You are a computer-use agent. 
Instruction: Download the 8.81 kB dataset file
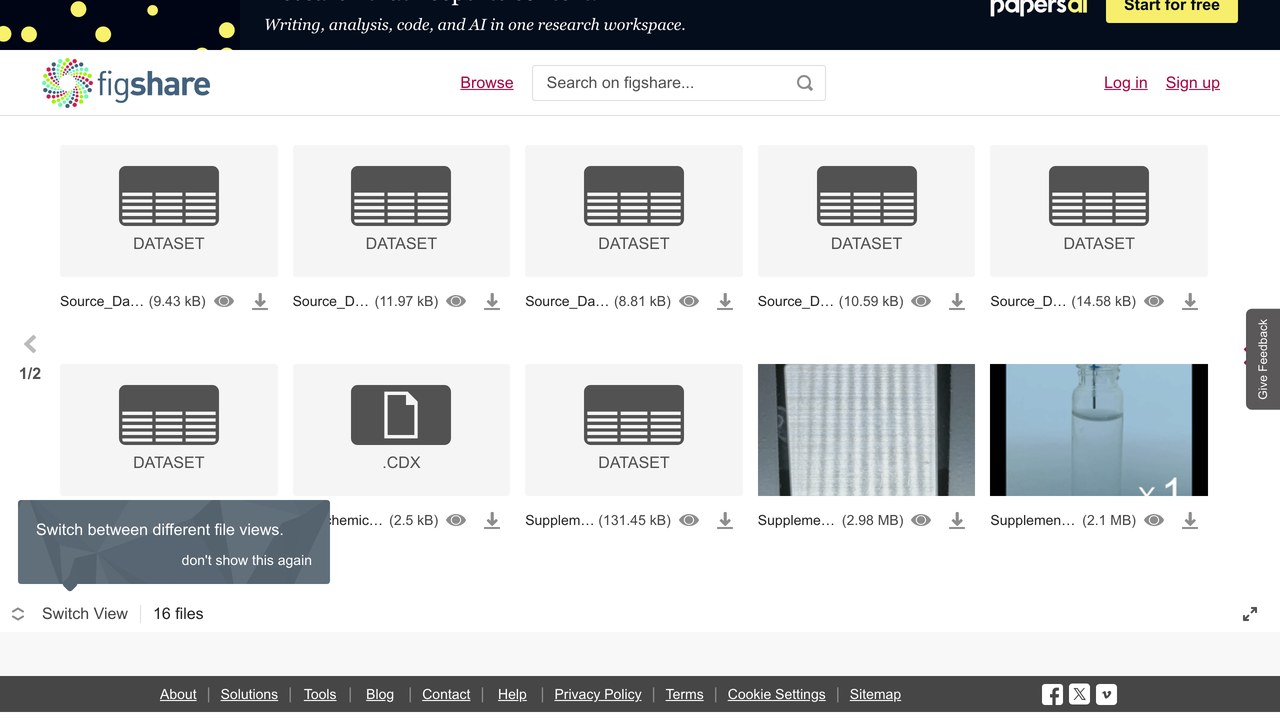pyautogui.click(x=725, y=301)
